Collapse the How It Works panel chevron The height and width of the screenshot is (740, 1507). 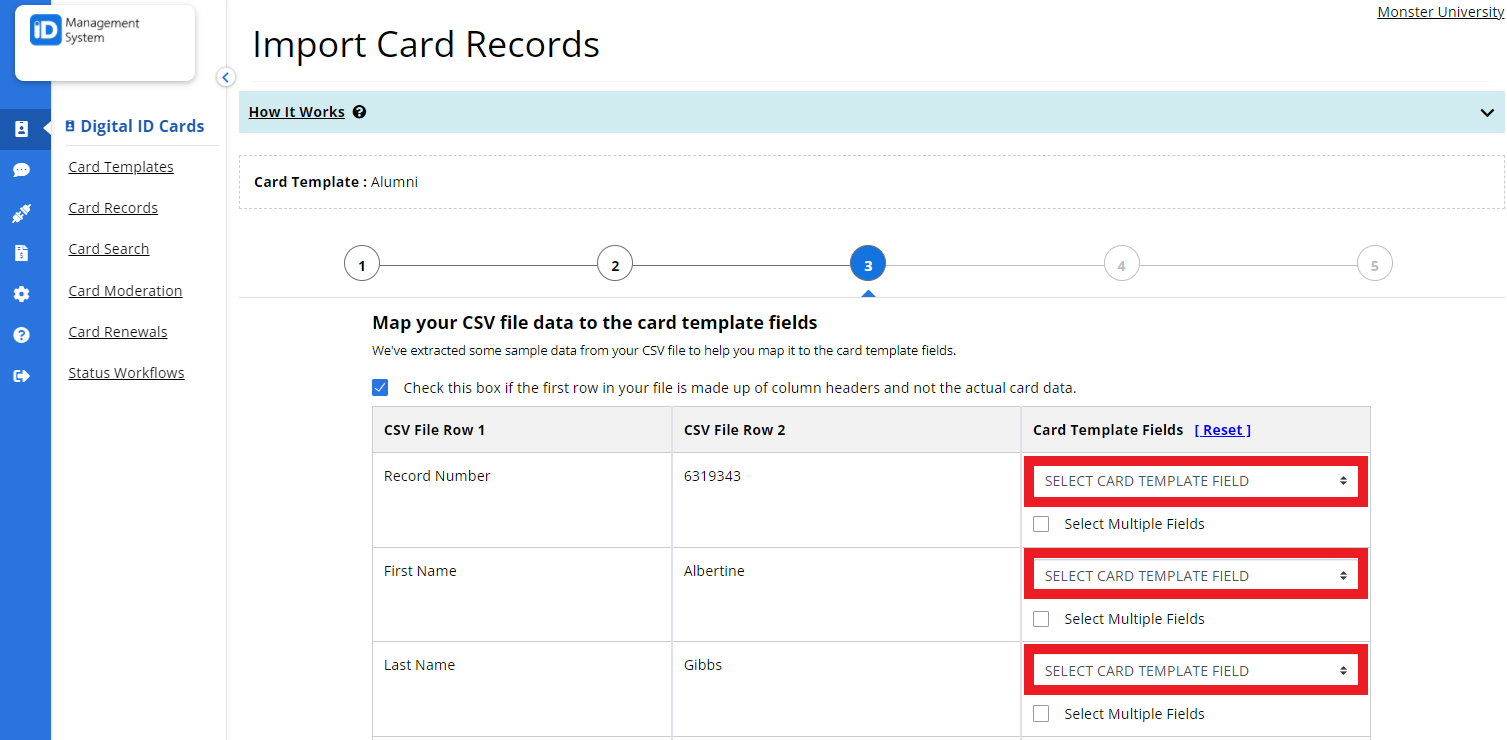(1487, 112)
